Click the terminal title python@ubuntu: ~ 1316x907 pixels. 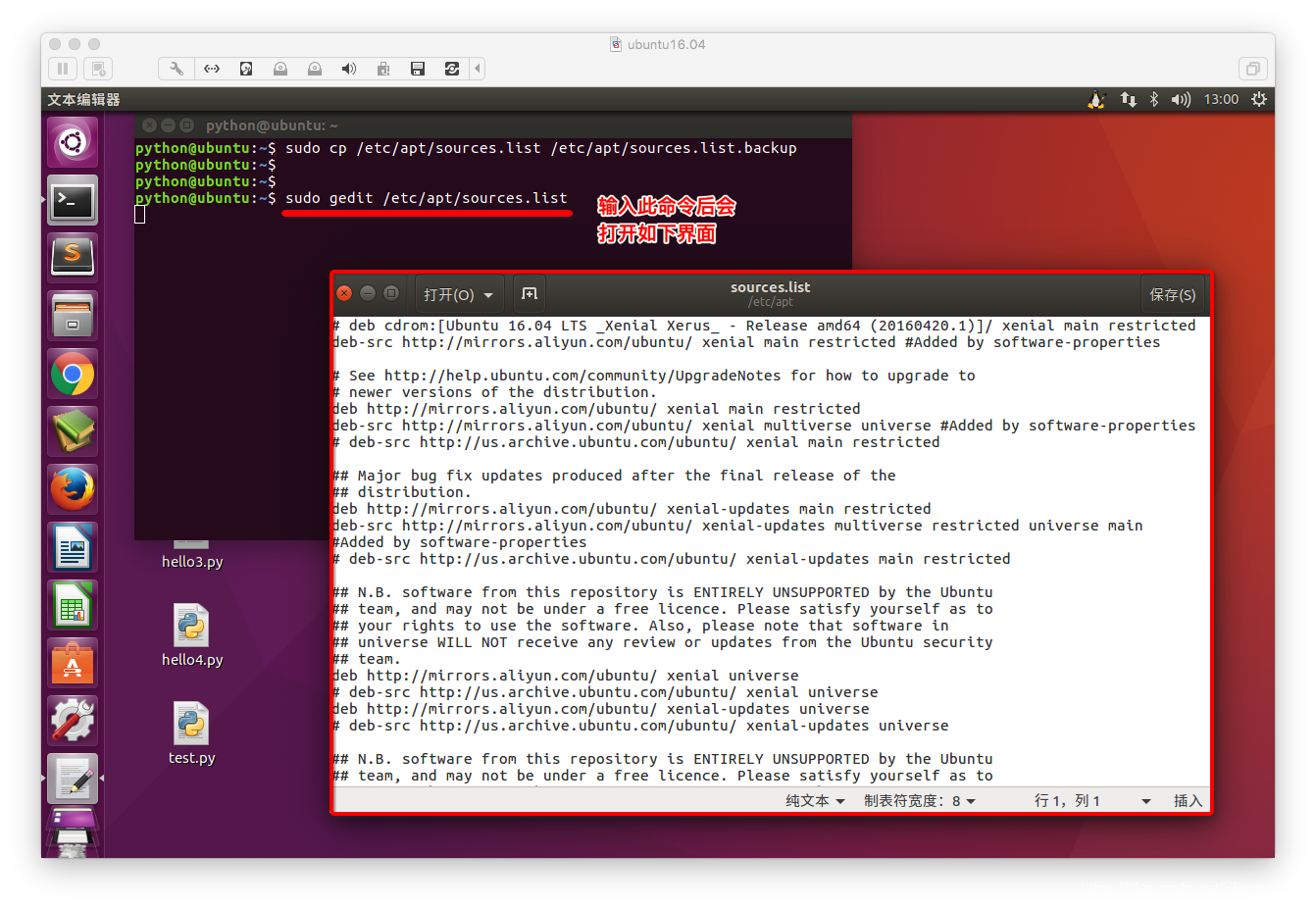point(272,126)
